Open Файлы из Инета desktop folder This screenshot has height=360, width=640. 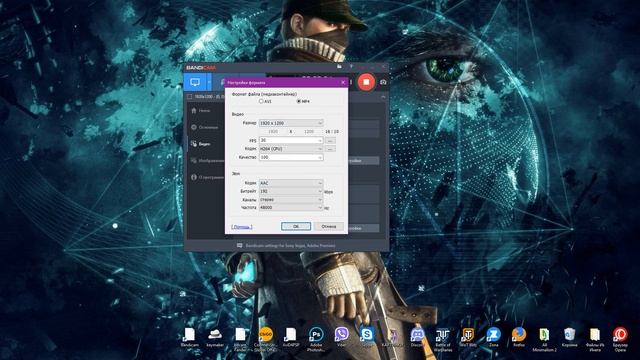595,339
